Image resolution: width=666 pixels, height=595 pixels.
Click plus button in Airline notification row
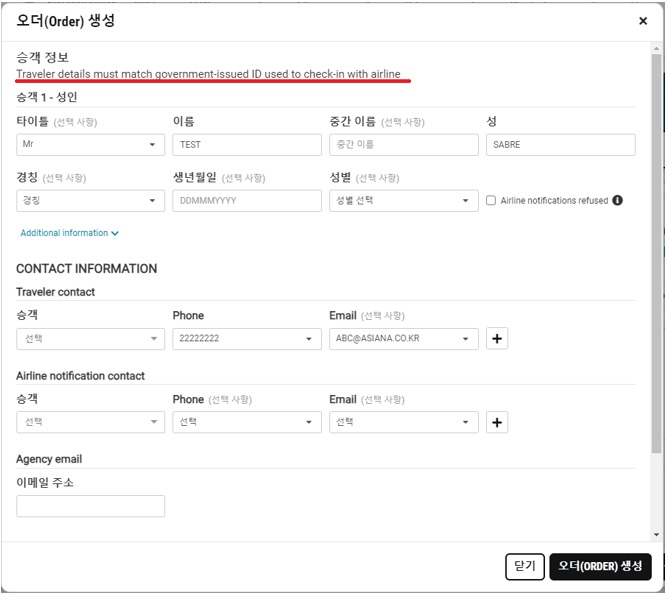[497, 422]
